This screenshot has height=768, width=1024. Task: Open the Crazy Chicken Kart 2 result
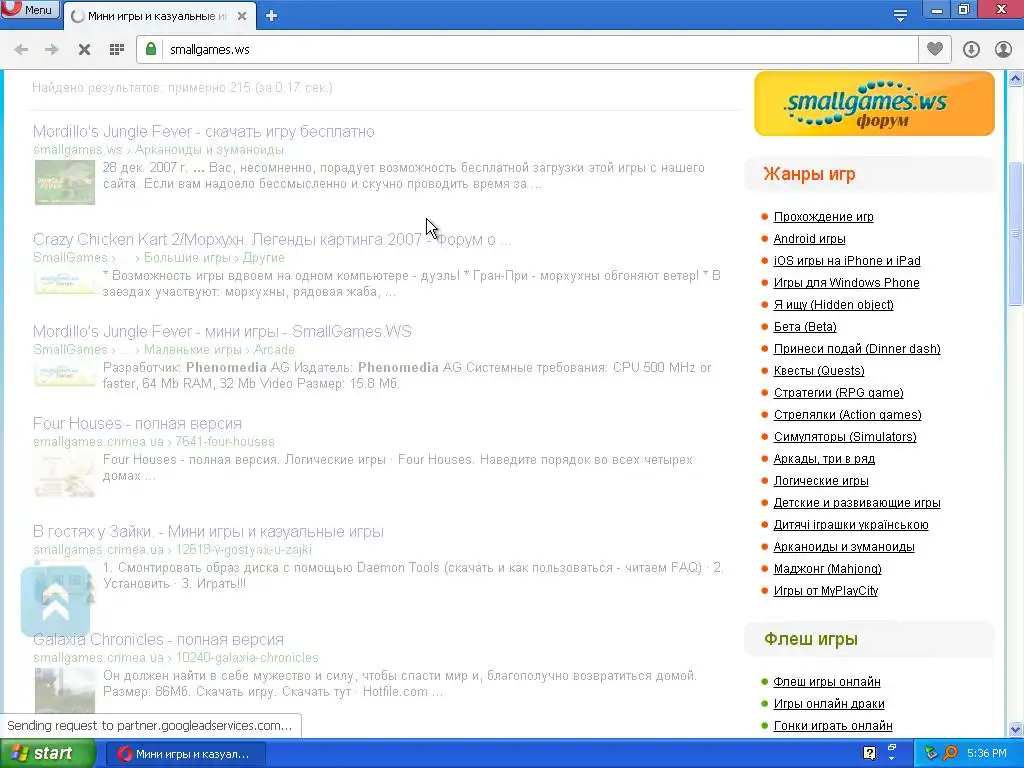[x=272, y=240]
